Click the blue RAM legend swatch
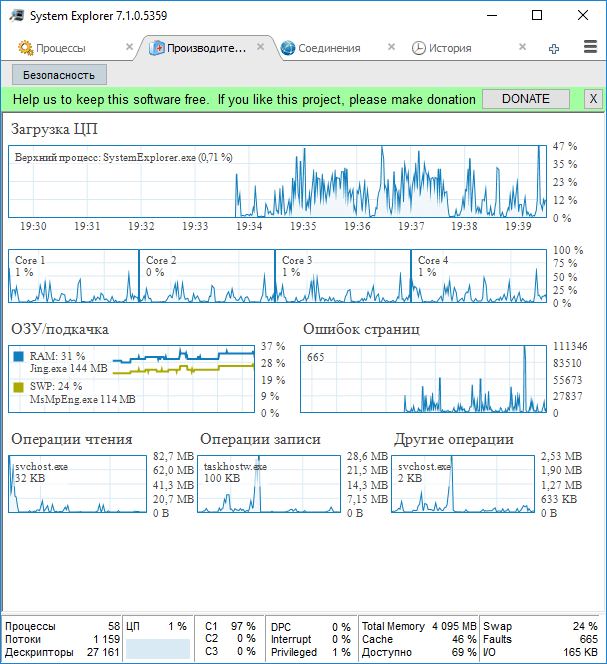 coord(19,356)
